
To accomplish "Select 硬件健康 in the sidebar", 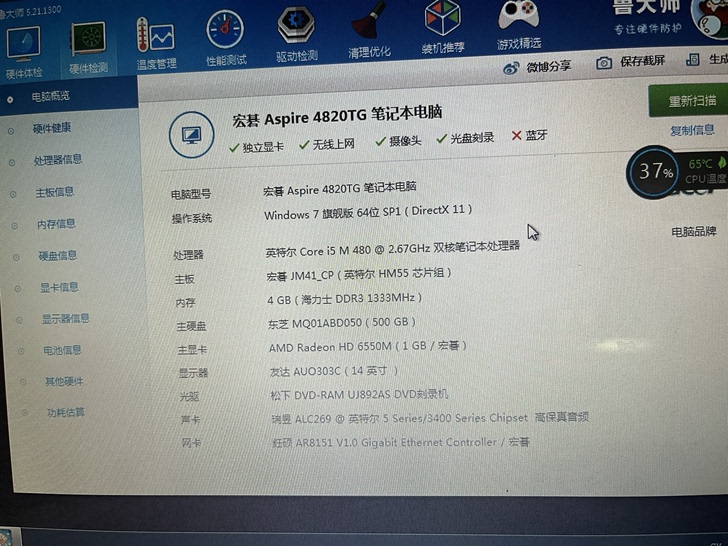I will point(52,128).
